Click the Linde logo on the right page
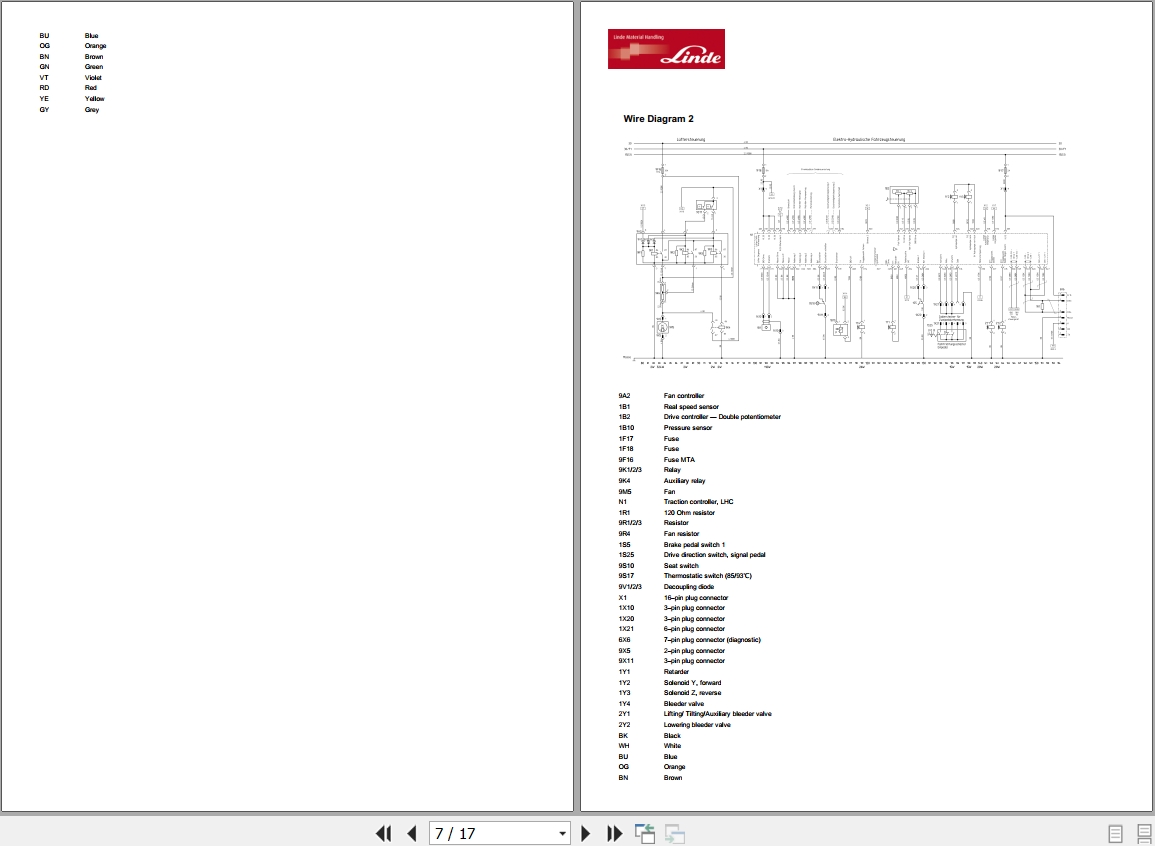The width and height of the screenshot is (1155, 846). tap(666, 49)
